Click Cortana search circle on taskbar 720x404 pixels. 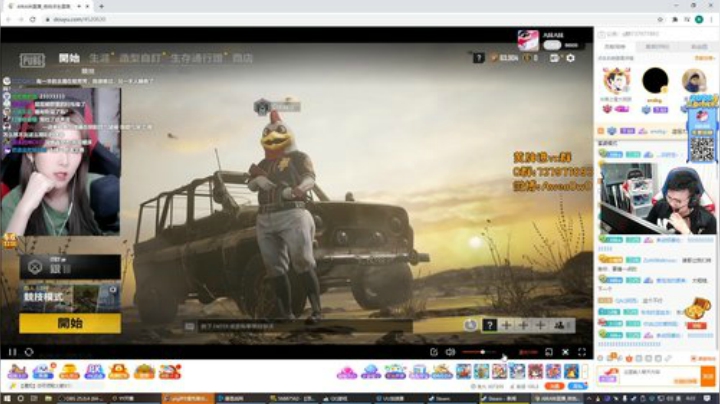coord(21,398)
